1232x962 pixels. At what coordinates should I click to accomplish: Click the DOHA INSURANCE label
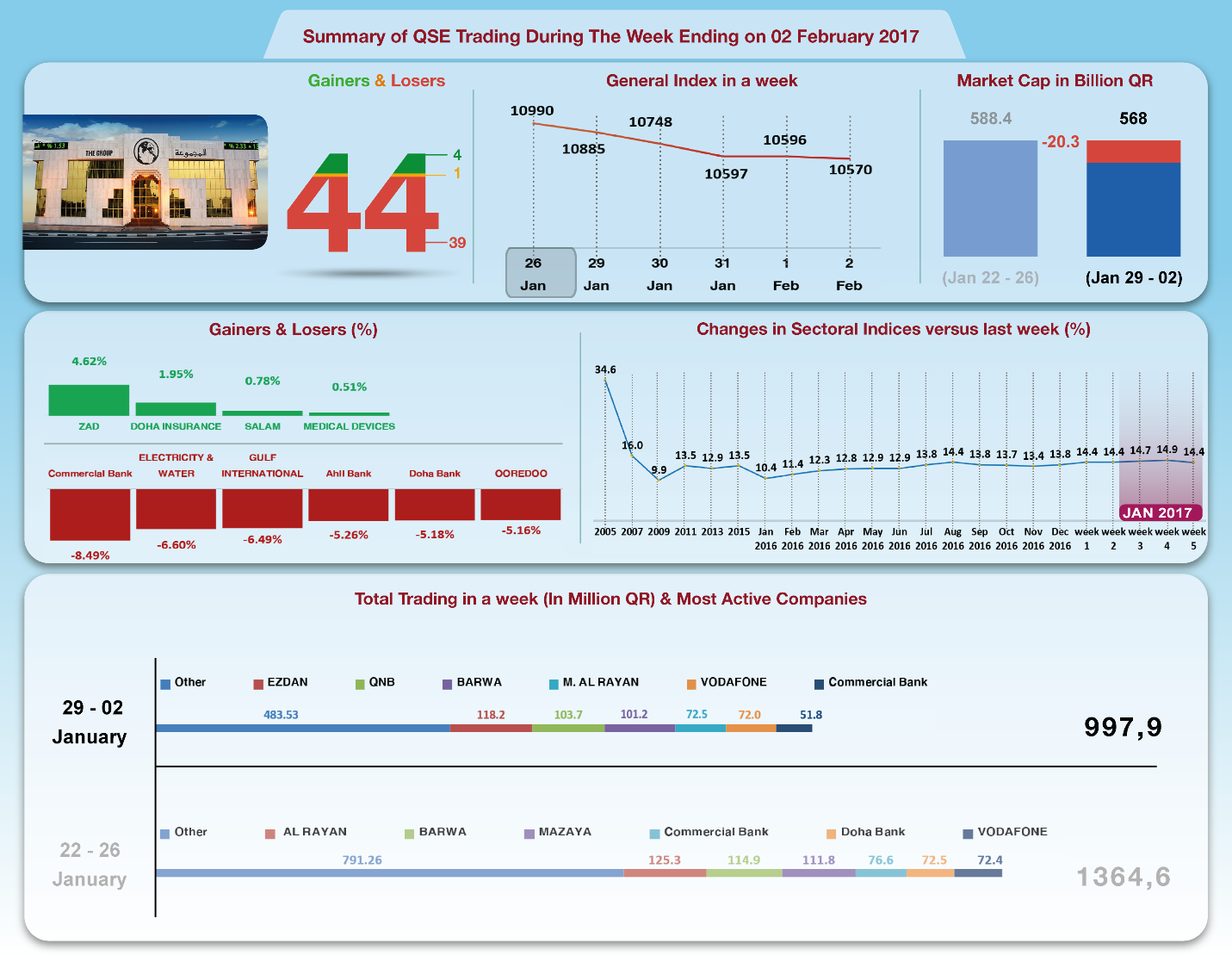coord(176,426)
